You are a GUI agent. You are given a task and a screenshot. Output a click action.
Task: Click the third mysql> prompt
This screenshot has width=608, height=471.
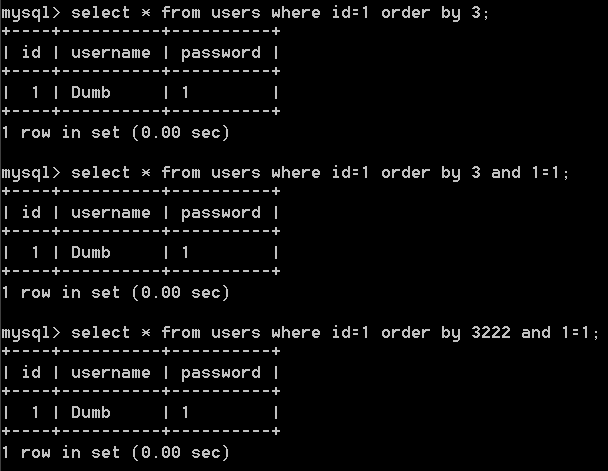(31, 333)
